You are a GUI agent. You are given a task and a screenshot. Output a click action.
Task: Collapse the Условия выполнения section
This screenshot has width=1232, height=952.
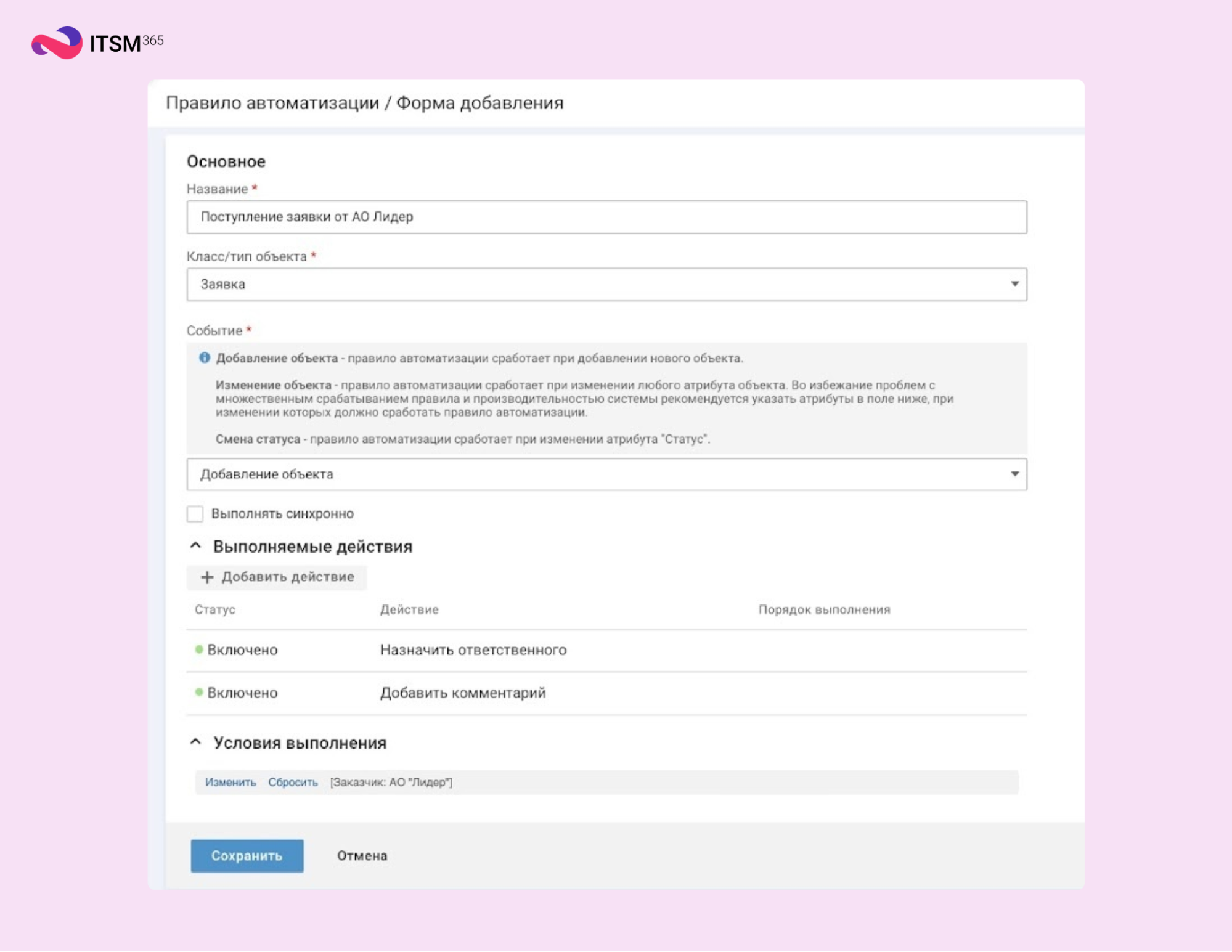(x=196, y=742)
